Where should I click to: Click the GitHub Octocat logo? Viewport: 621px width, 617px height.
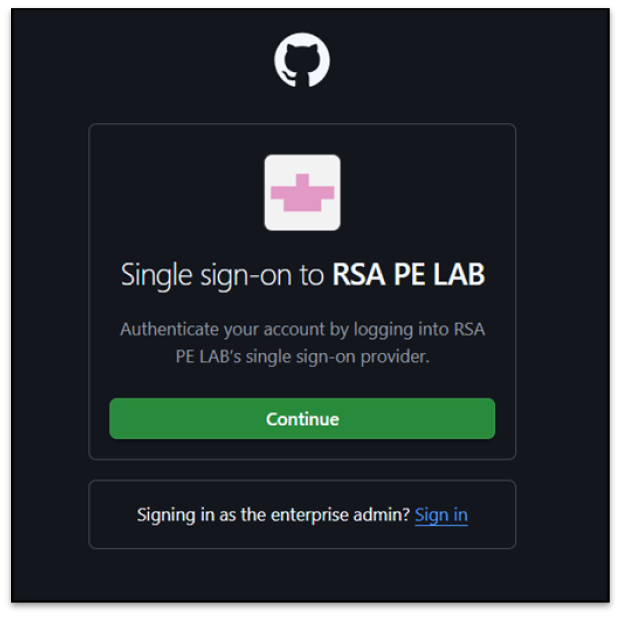302,61
